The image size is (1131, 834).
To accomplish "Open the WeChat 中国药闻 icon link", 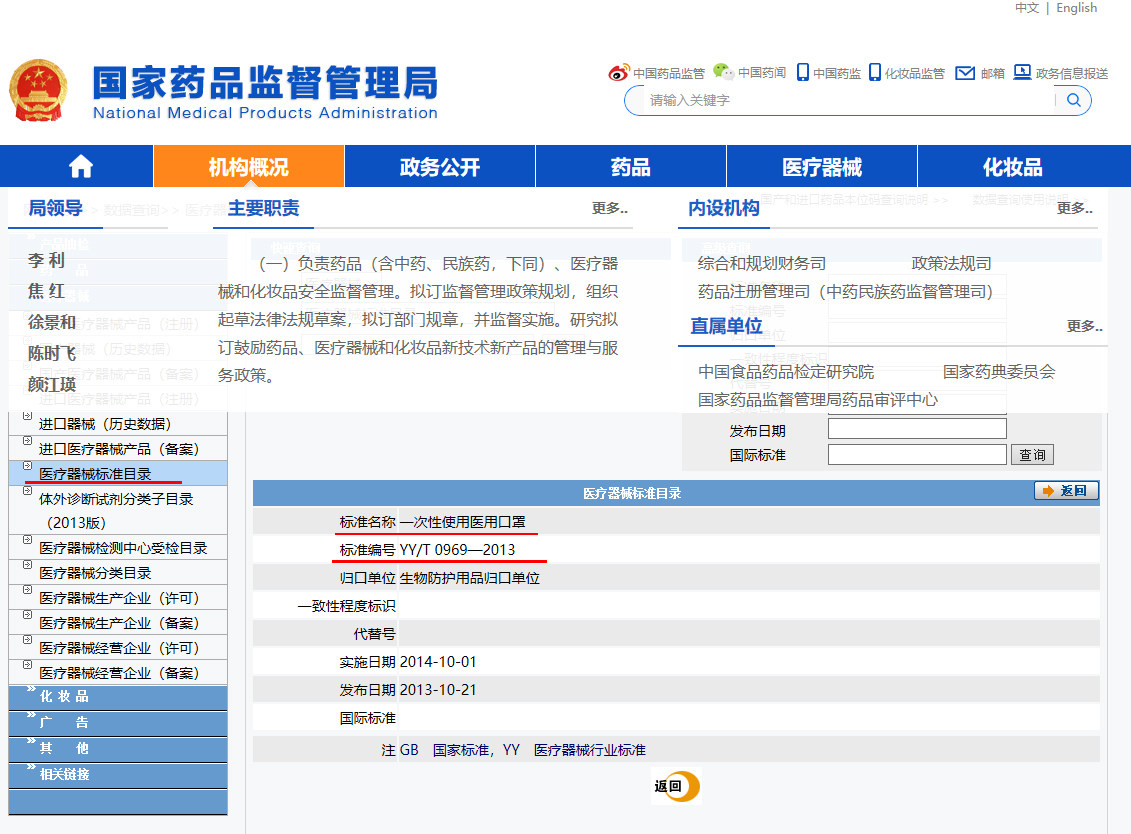I will click(x=723, y=71).
